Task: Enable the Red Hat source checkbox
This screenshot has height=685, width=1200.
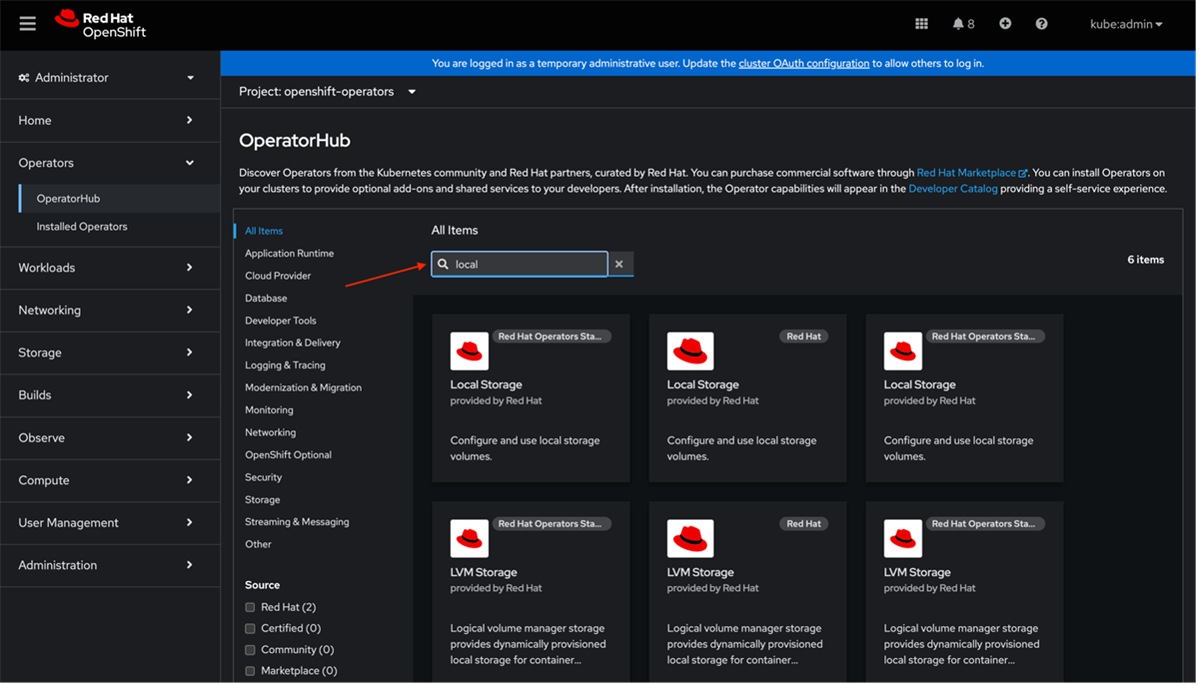Action: [249, 607]
